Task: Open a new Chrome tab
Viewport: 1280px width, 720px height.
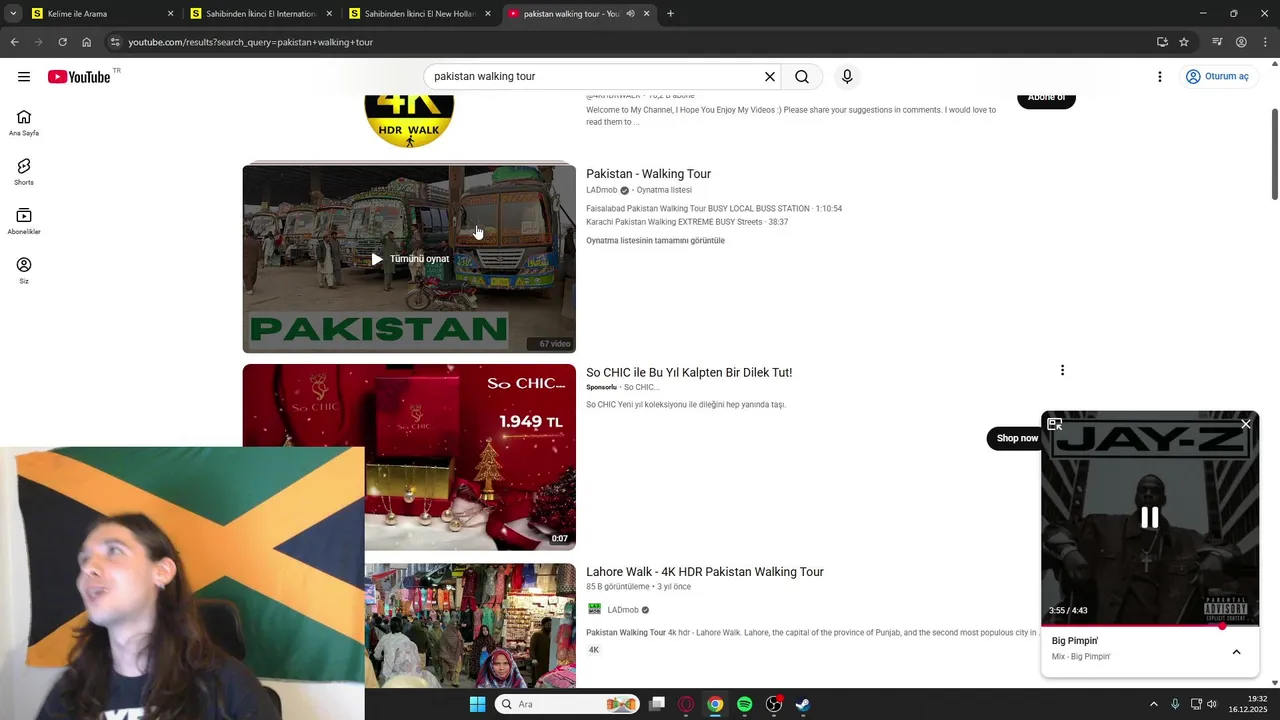Action: pos(670,14)
